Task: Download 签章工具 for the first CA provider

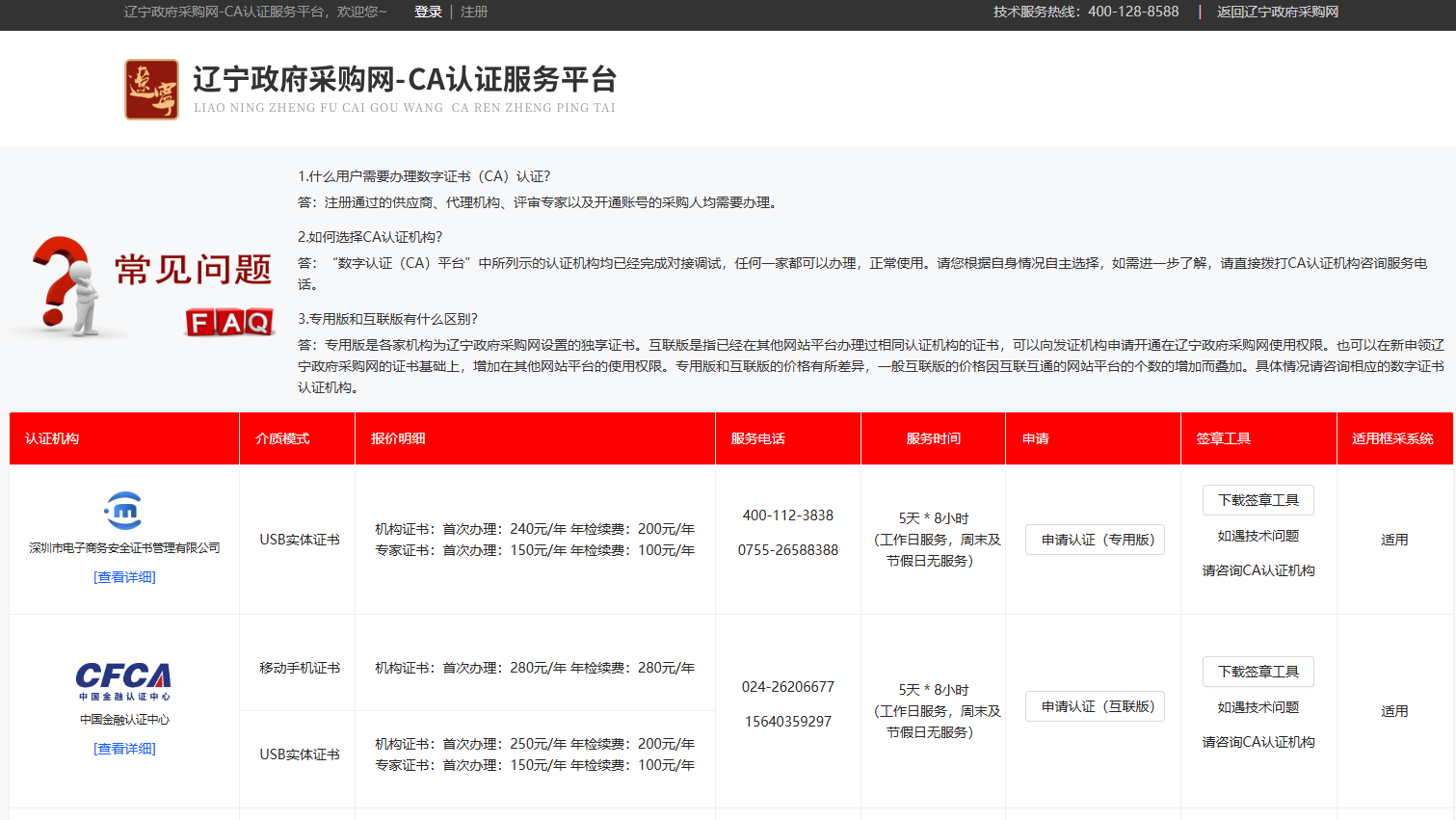Action: pyautogui.click(x=1257, y=500)
